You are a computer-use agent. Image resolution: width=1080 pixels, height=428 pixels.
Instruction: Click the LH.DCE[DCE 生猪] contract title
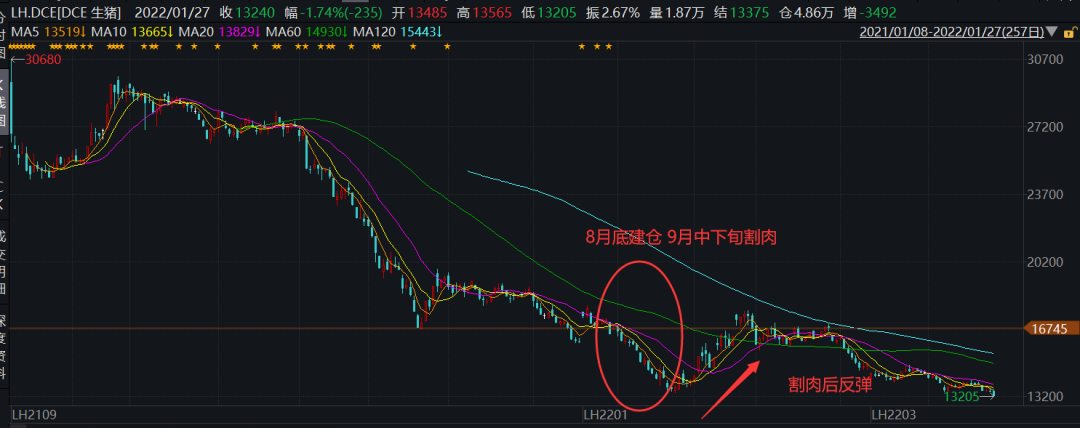[x=65, y=12]
